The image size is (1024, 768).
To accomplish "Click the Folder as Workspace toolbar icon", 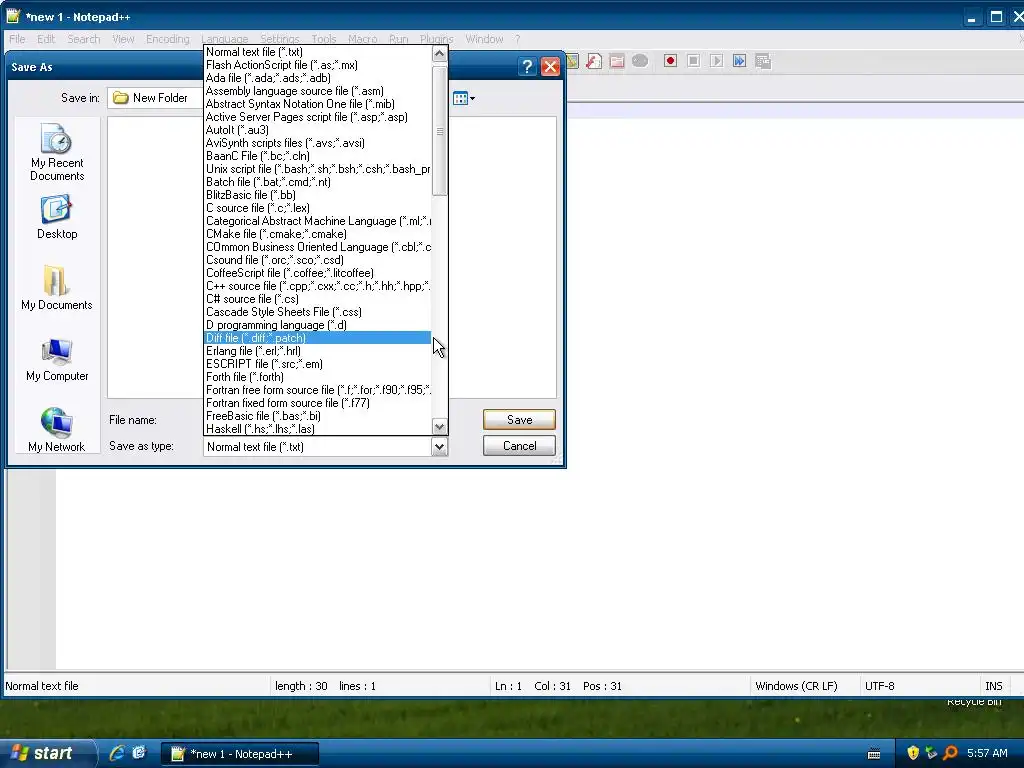I will pyautogui.click(x=616, y=61).
